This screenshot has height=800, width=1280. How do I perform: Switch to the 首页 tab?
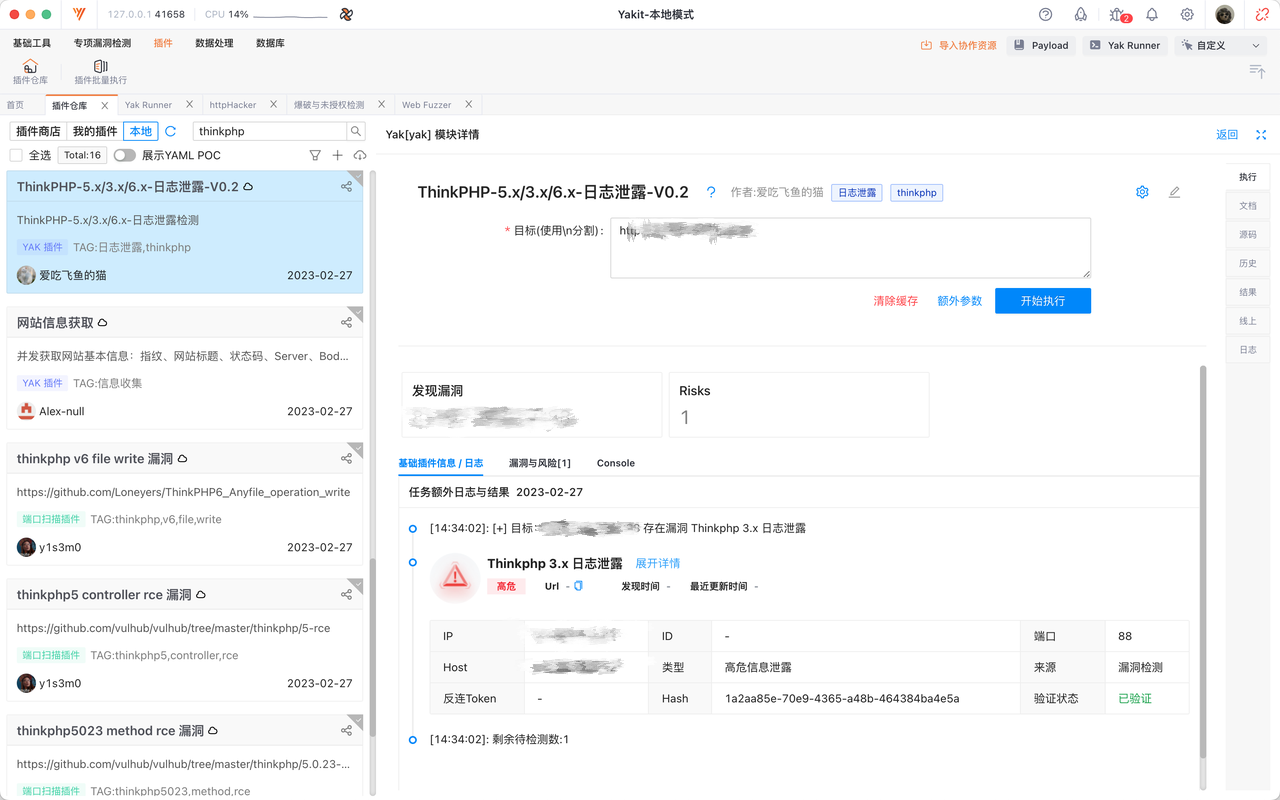tap(15, 105)
